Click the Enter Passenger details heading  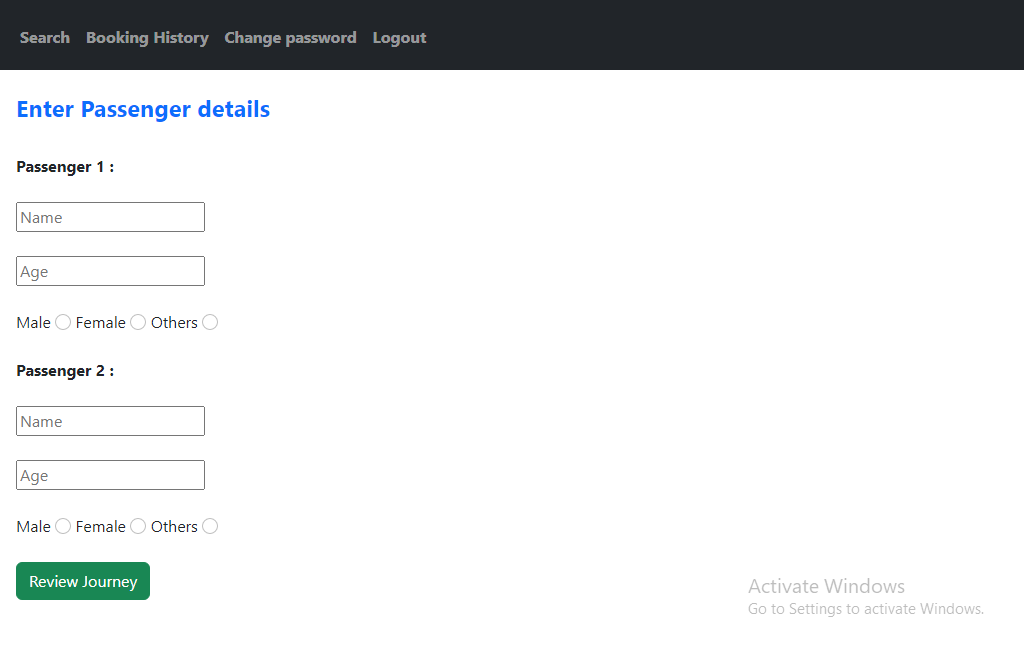(143, 109)
